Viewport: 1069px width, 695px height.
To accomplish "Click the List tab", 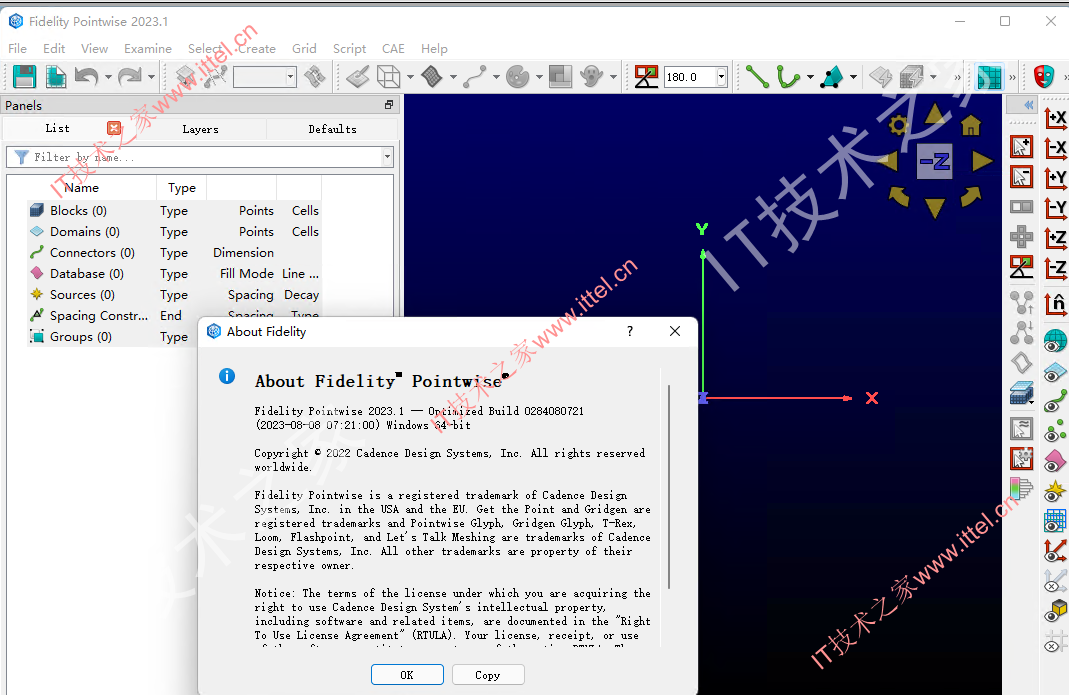I will 57,128.
